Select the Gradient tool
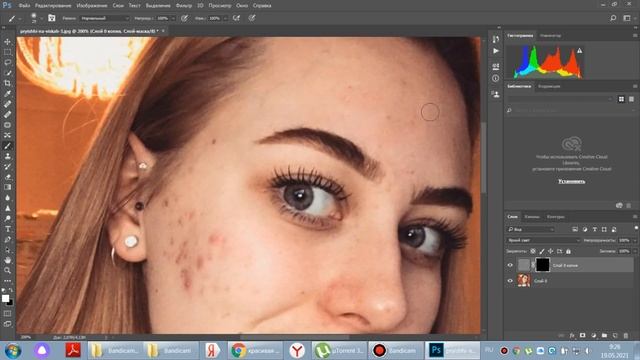Screen dimensions: 640x360 (x=7, y=187)
